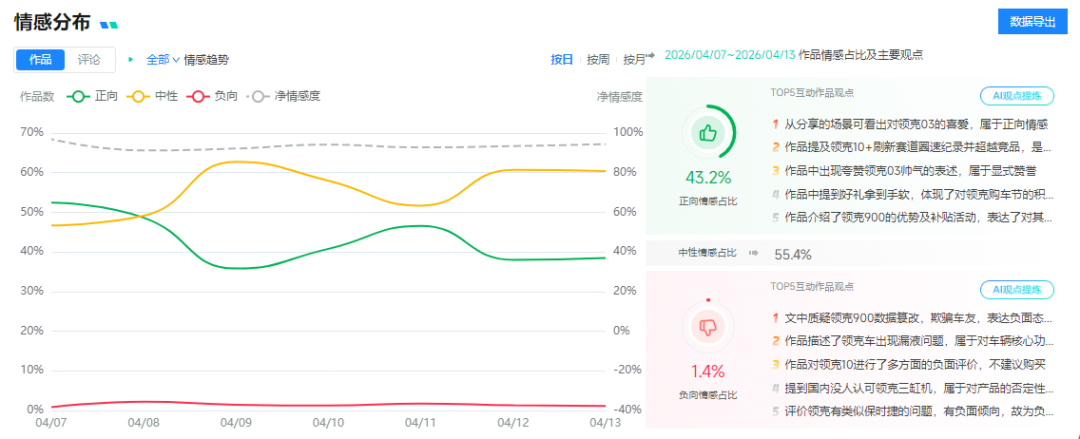Switch to the 评论 tab
Viewport: 1080px width, 439px height.
90,59
